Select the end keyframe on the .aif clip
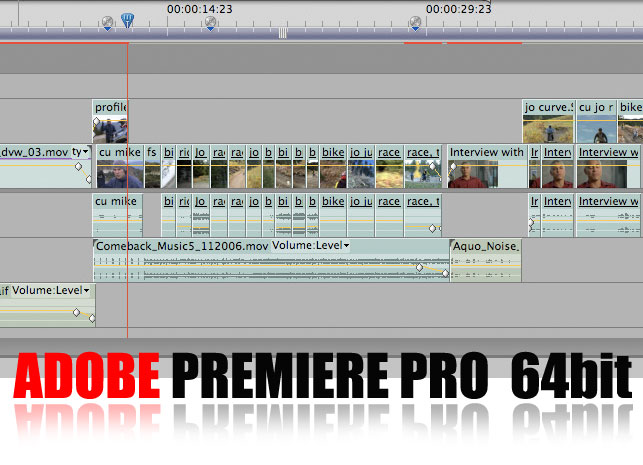This screenshot has height=465, width=643. 92,318
